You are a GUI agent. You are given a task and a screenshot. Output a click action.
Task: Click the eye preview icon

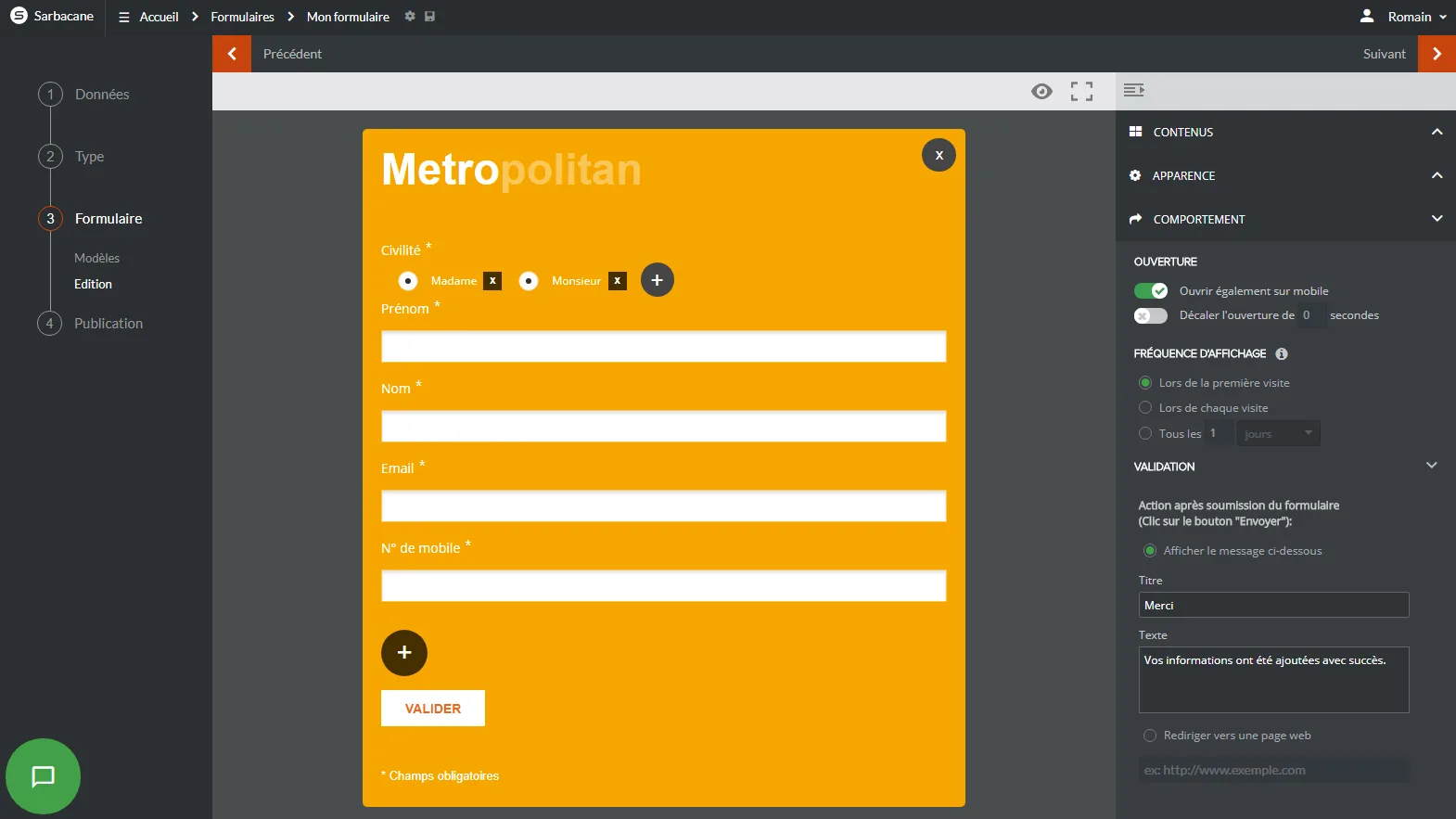(1041, 91)
